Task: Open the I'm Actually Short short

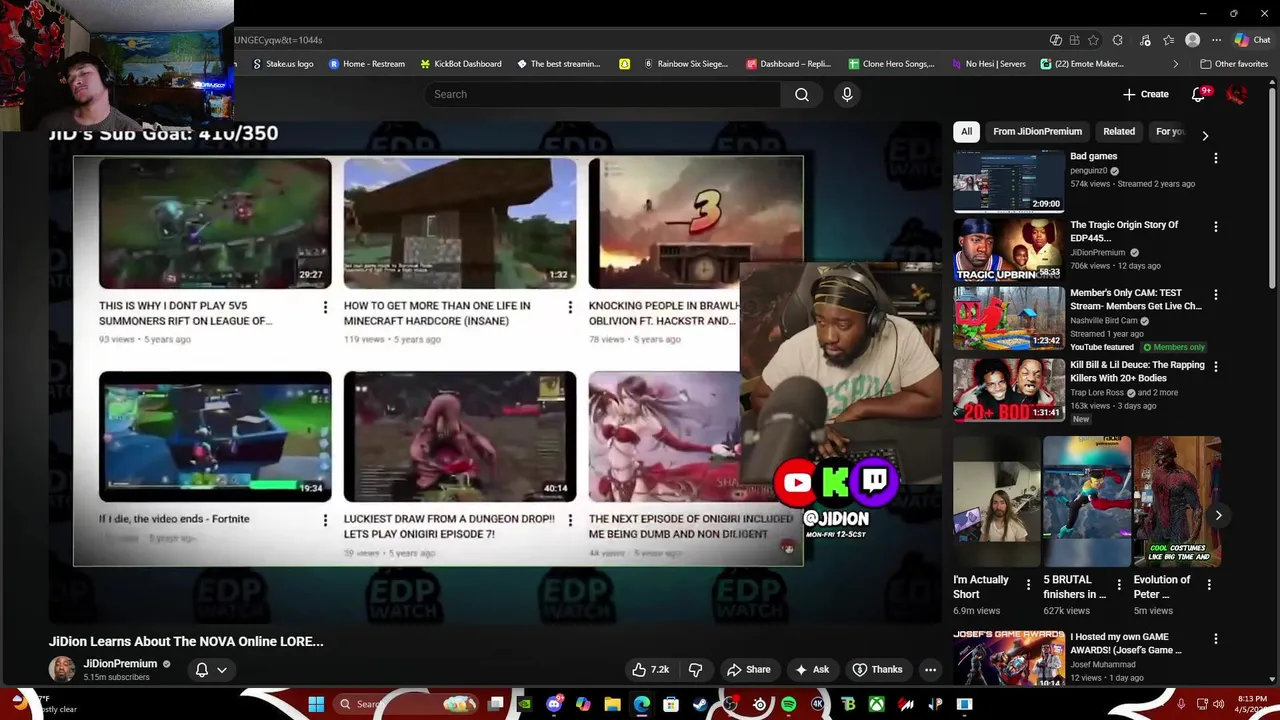Action: 996,502
